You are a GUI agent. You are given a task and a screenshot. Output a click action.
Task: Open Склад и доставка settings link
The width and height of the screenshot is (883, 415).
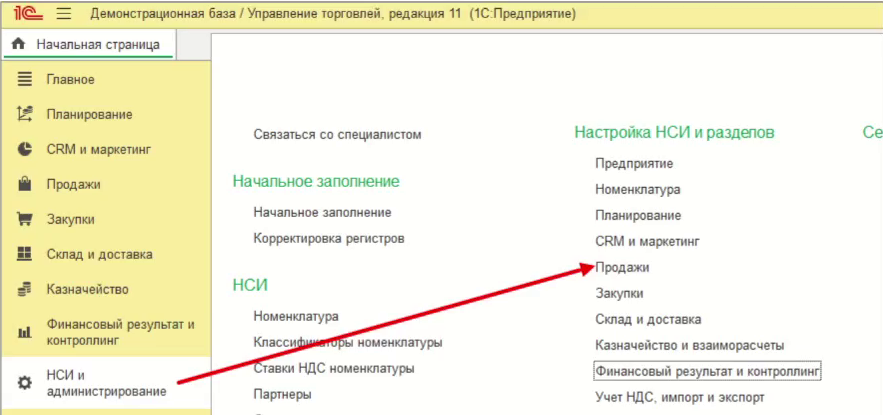(x=648, y=319)
